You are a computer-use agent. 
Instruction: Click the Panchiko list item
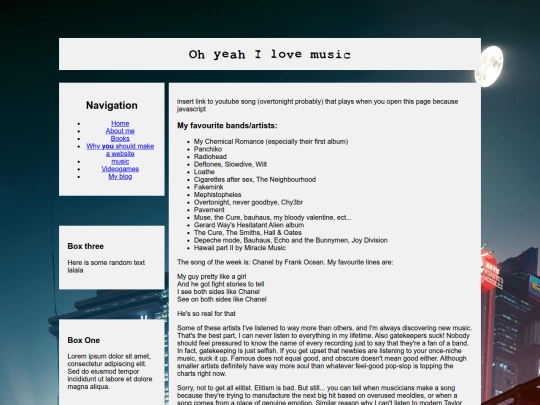[x=208, y=149]
